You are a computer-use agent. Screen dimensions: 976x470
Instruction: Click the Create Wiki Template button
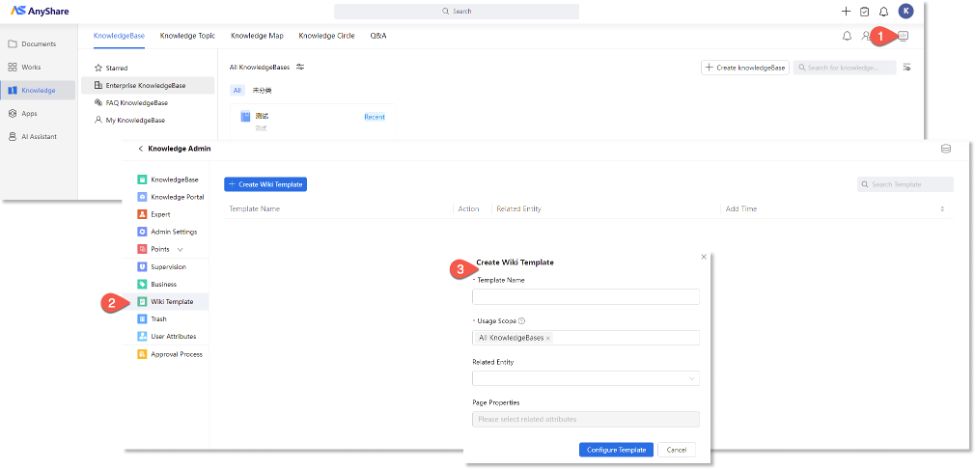coord(265,185)
